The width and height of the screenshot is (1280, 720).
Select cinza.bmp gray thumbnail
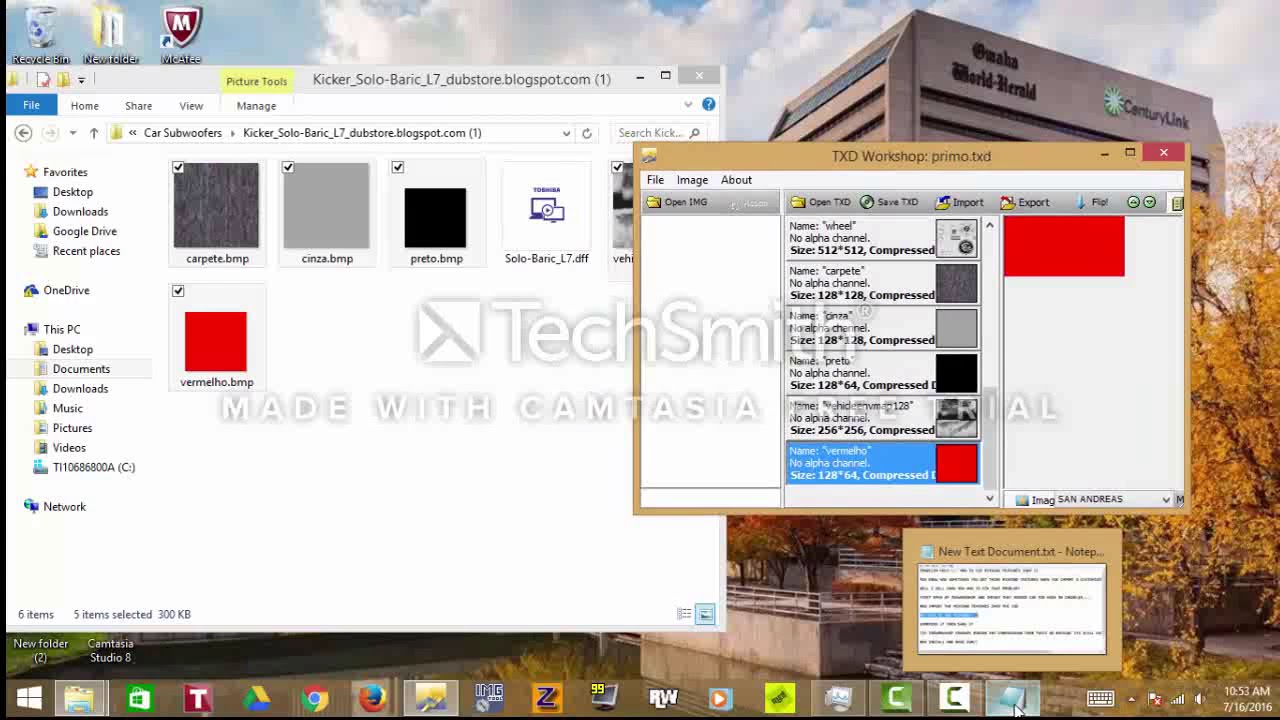point(326,206)
